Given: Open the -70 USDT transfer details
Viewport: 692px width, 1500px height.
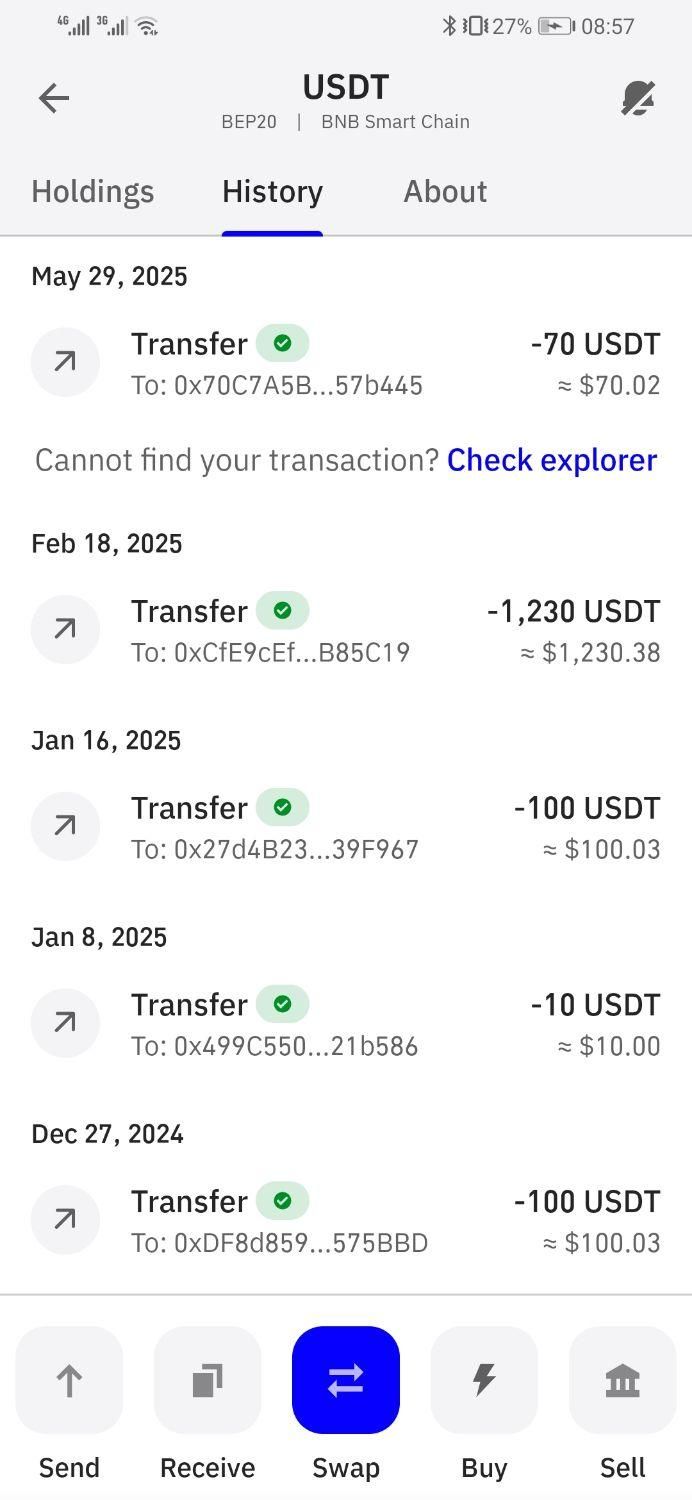Looking at the screenshot, I should (346, 363).
